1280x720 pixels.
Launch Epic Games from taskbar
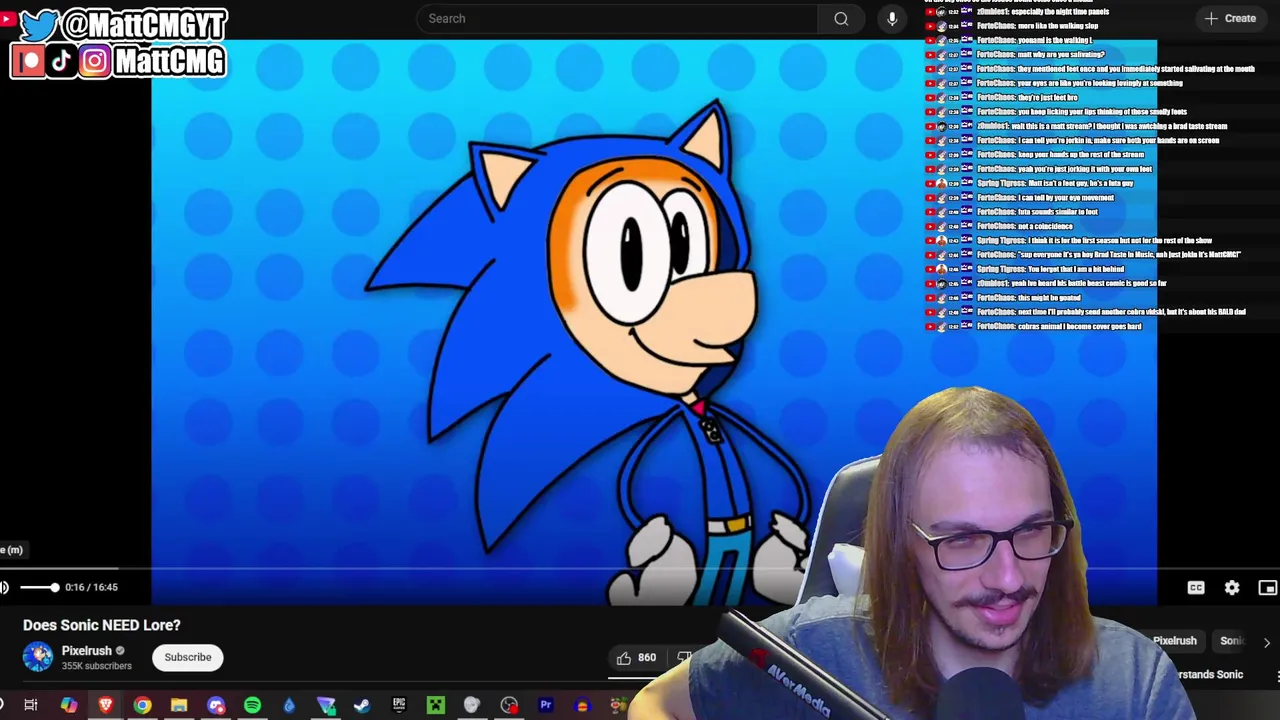tap(399, 706)
